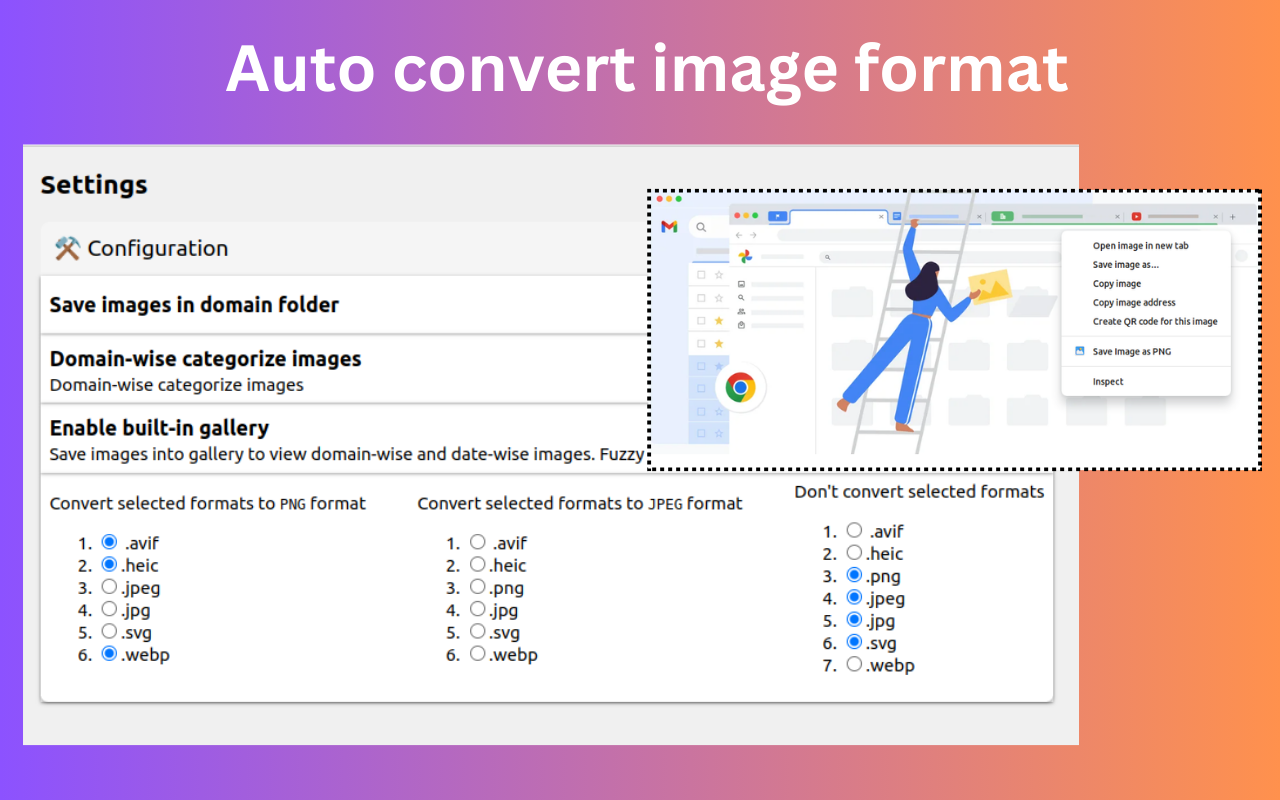Click the browser back arrow
This screenshot has width=1280, height=800.
coord(739,235)
